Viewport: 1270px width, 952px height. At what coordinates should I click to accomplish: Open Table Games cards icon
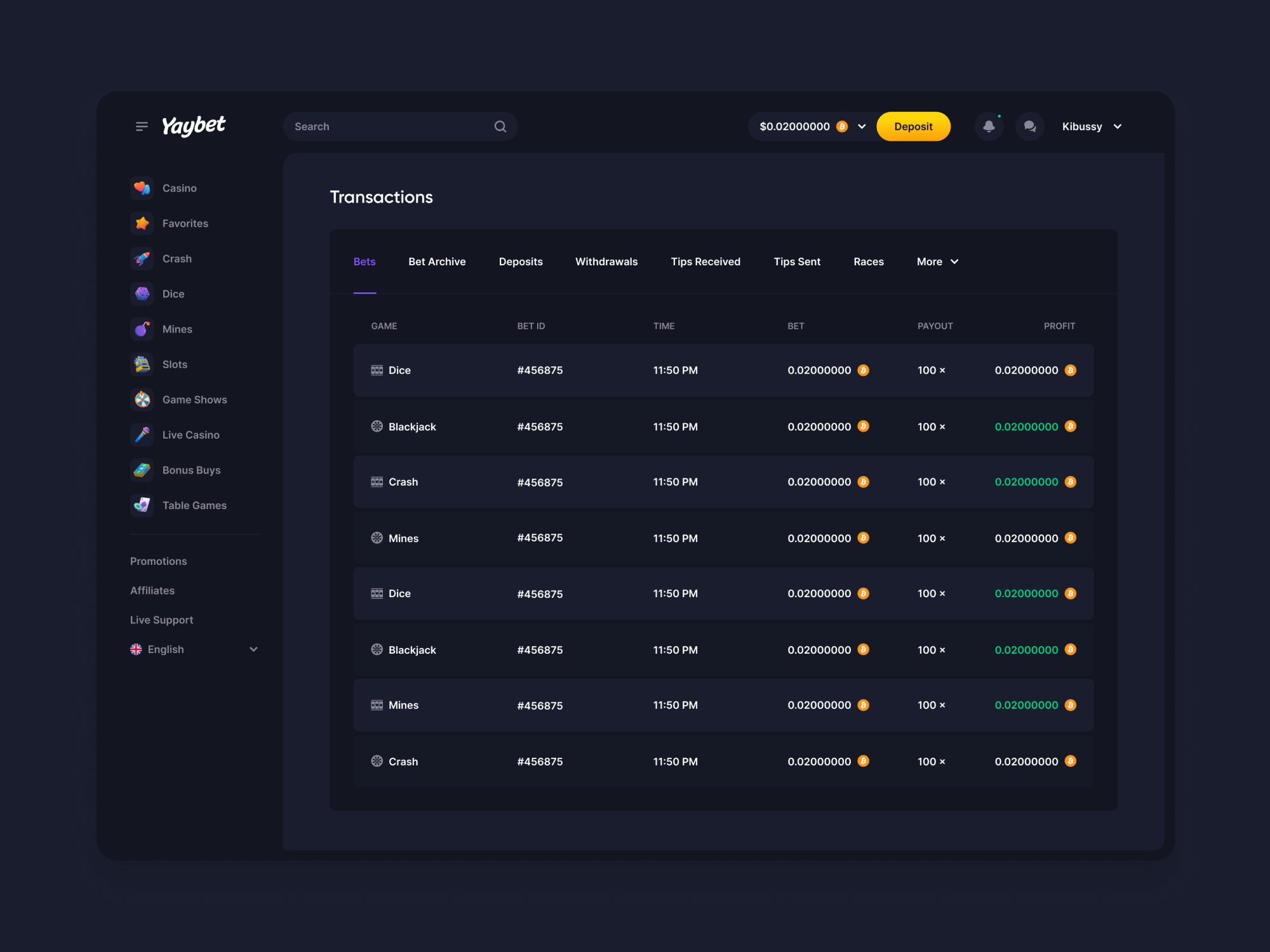[142, 505]
